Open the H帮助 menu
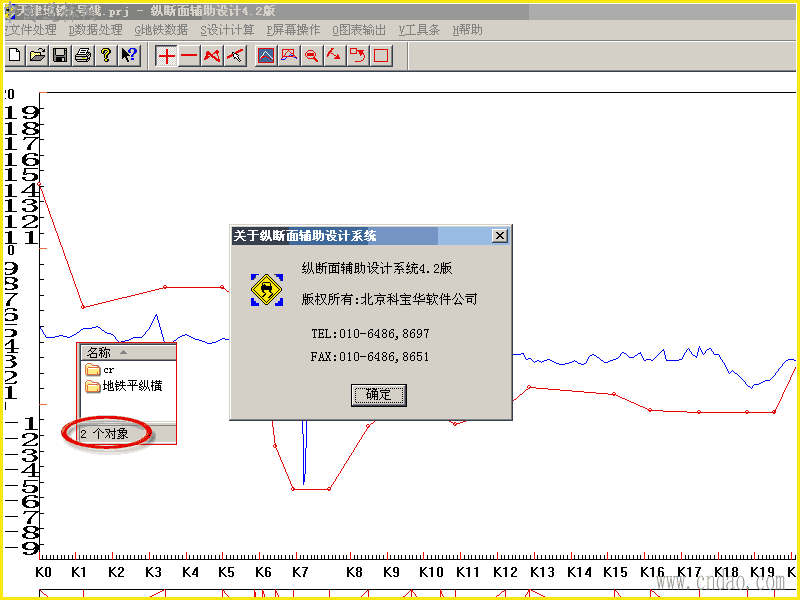 point(467,30)
